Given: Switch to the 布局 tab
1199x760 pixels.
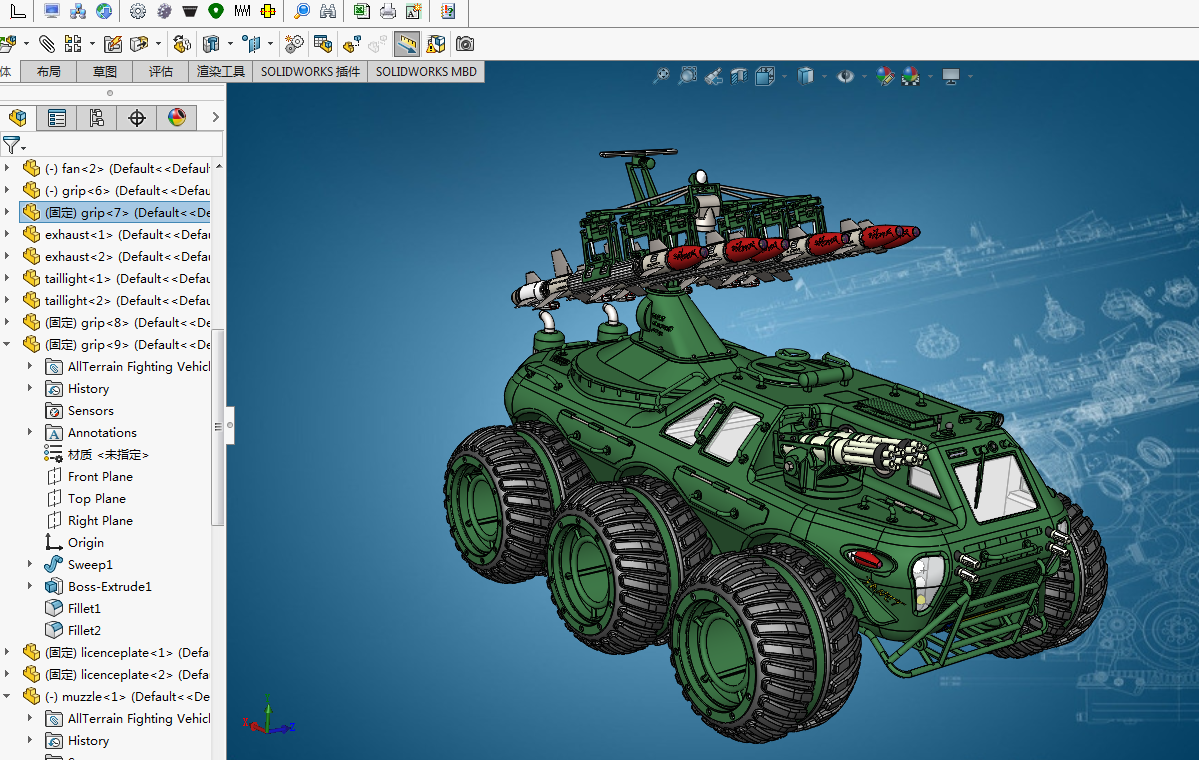Looking at the screenshot, I should click(x=48, y=72).
